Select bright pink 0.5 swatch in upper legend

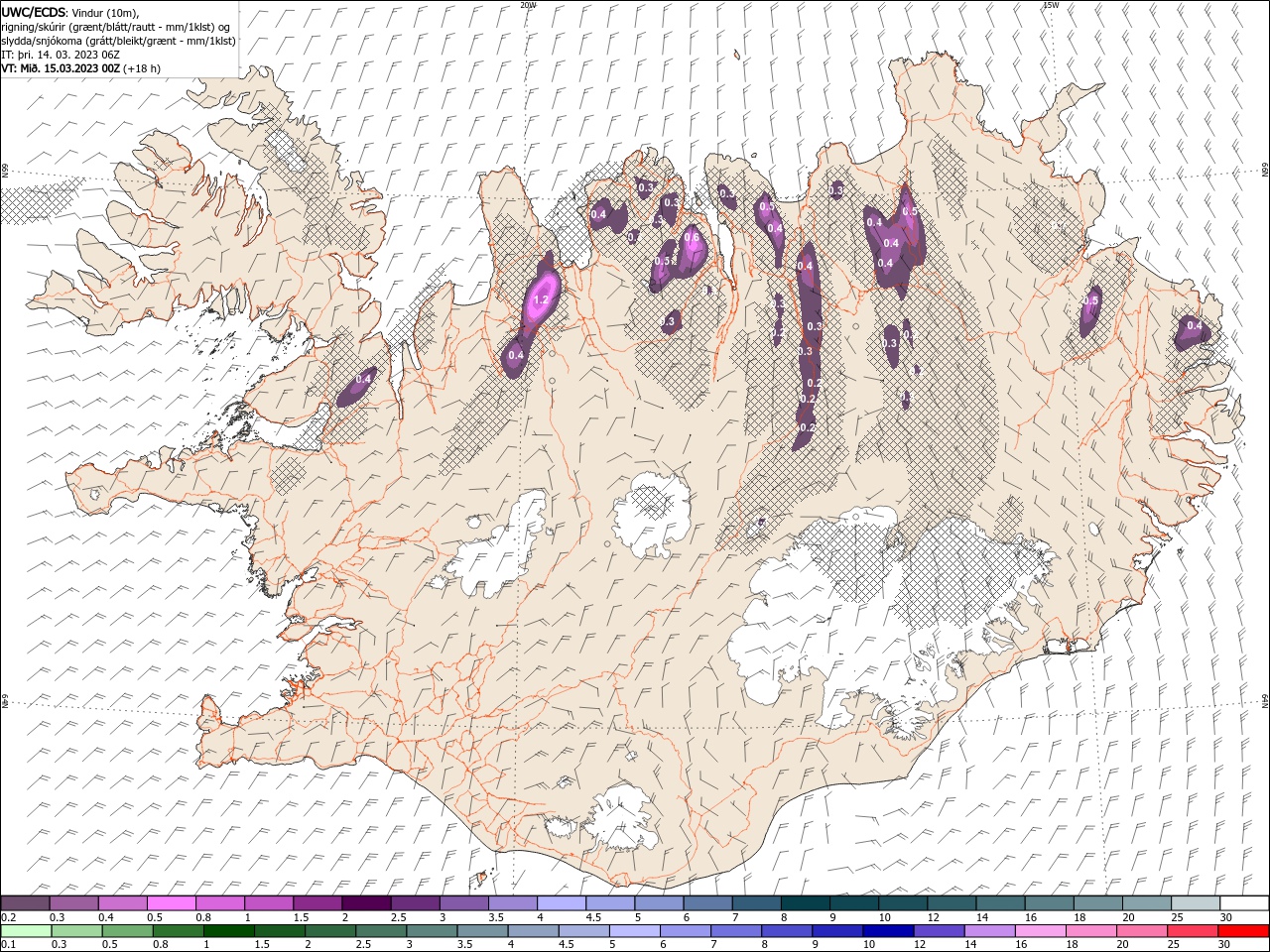(171, 902)
